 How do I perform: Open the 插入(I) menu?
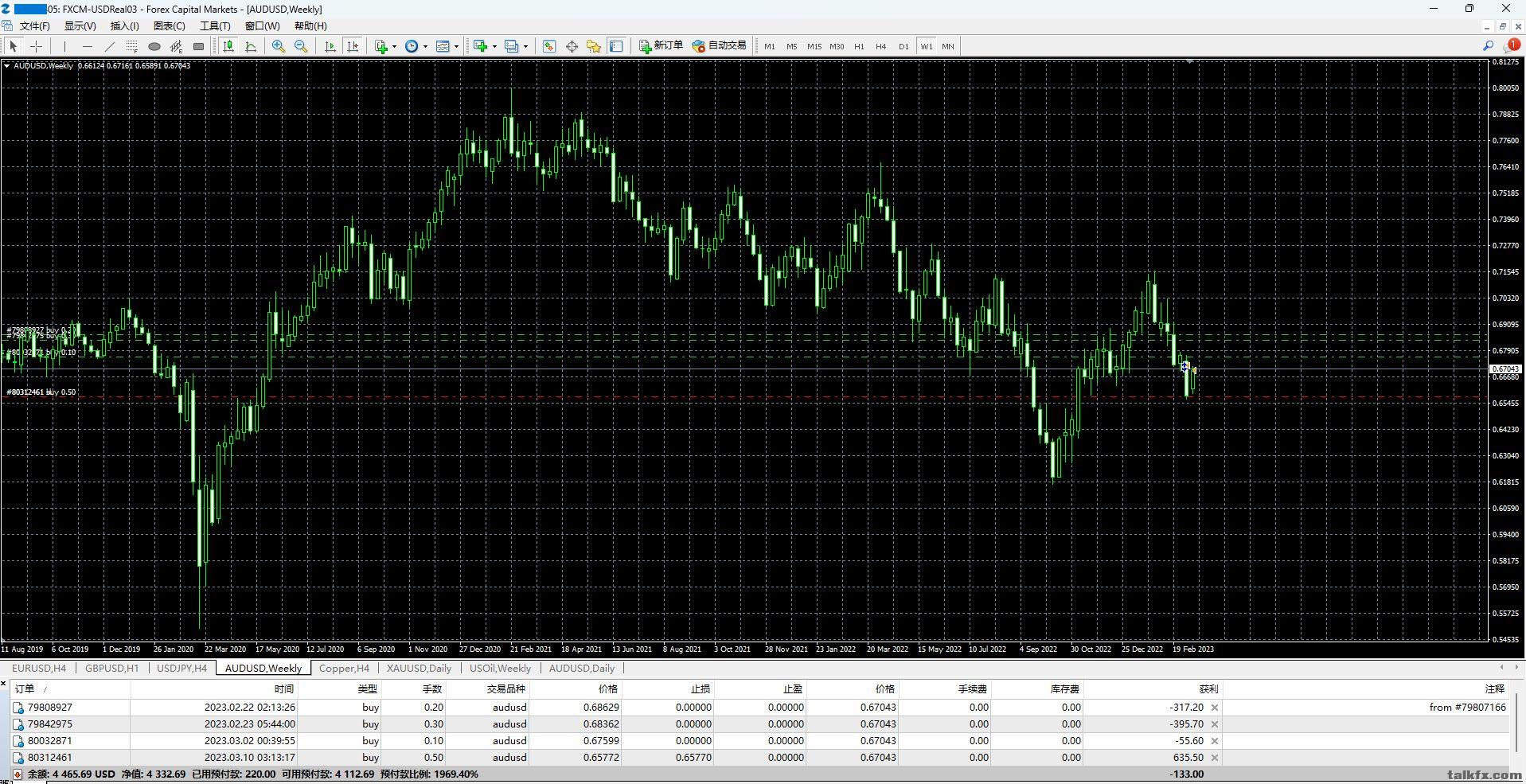pos(124,26)
